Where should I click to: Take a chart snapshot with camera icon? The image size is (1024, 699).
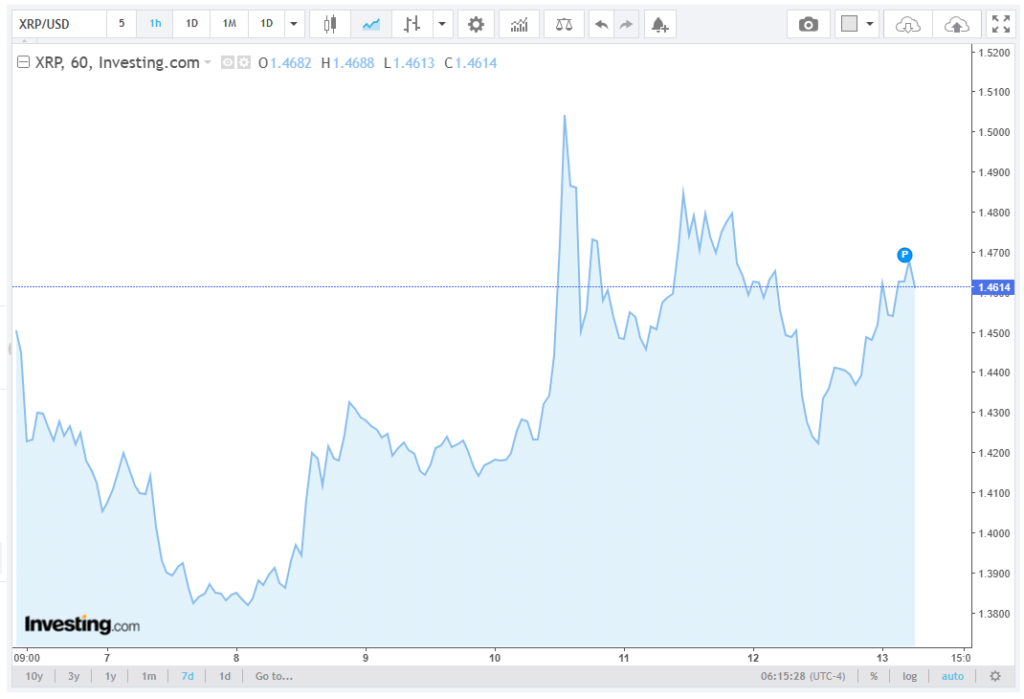(x=808, y=24)
